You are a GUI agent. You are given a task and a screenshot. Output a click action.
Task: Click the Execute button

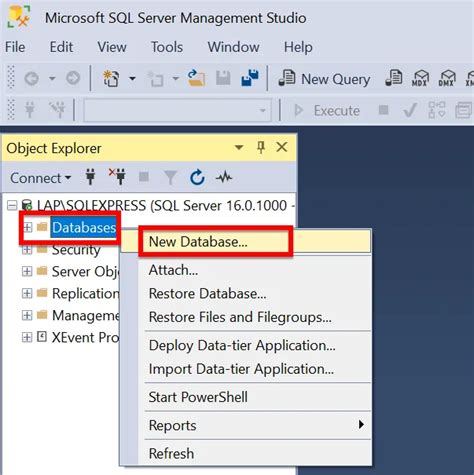pyautogui.click(x=327, y=110)
